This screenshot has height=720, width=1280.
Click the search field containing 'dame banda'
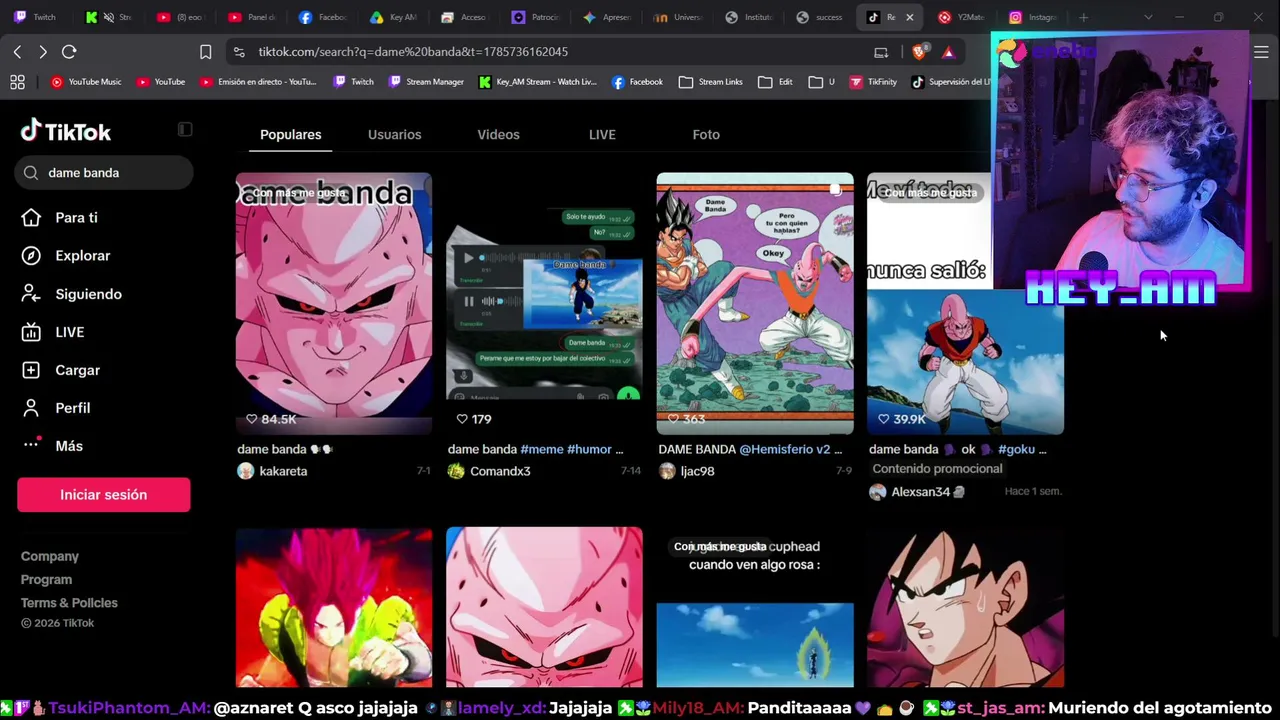click(105, 173)
